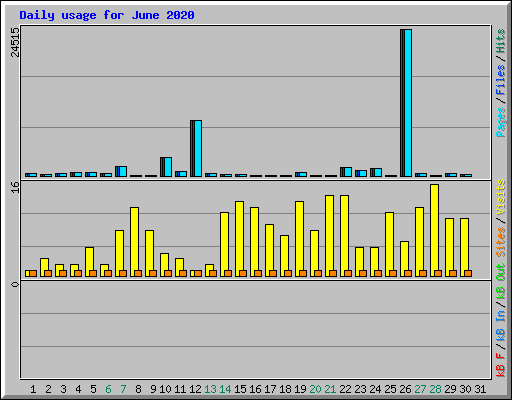Click weekend day label '14' on x-axis
This screenshot has height=400, width=512.
click(225, 389)
